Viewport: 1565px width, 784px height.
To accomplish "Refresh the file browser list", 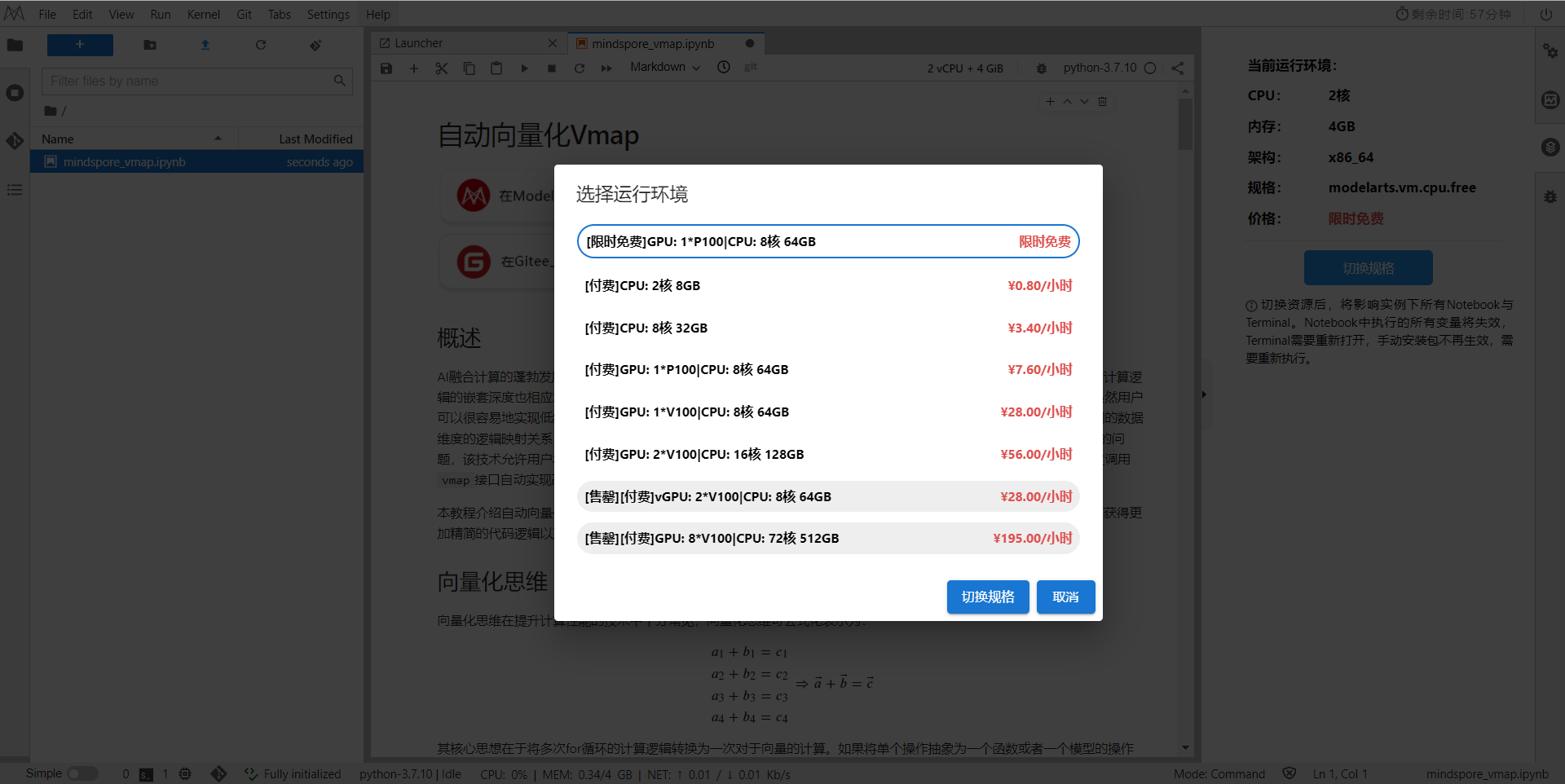I will (x=261, y=45).
